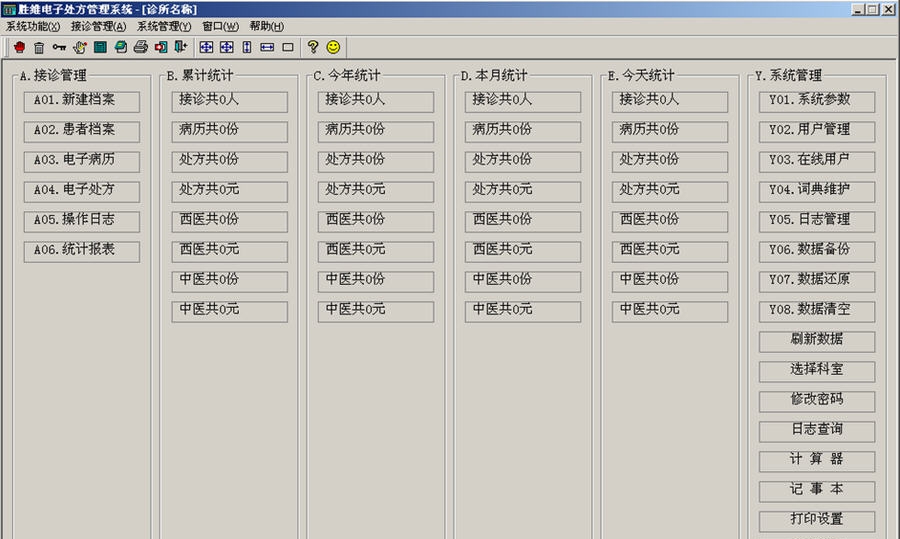Click the red arrow login icon
The image size is (900, 539).
pos(161,47)
